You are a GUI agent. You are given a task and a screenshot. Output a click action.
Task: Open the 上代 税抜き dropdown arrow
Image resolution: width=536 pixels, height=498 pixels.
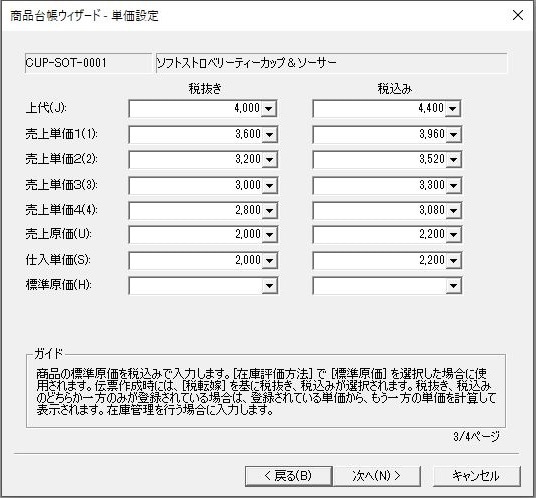(x=269, y=109)
